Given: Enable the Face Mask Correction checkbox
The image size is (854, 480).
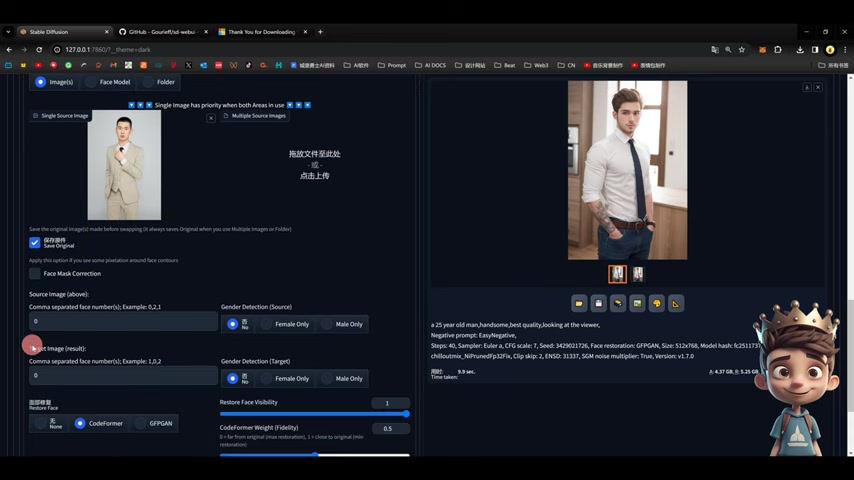Looking at the screenshot, I should tap(35, 273).
